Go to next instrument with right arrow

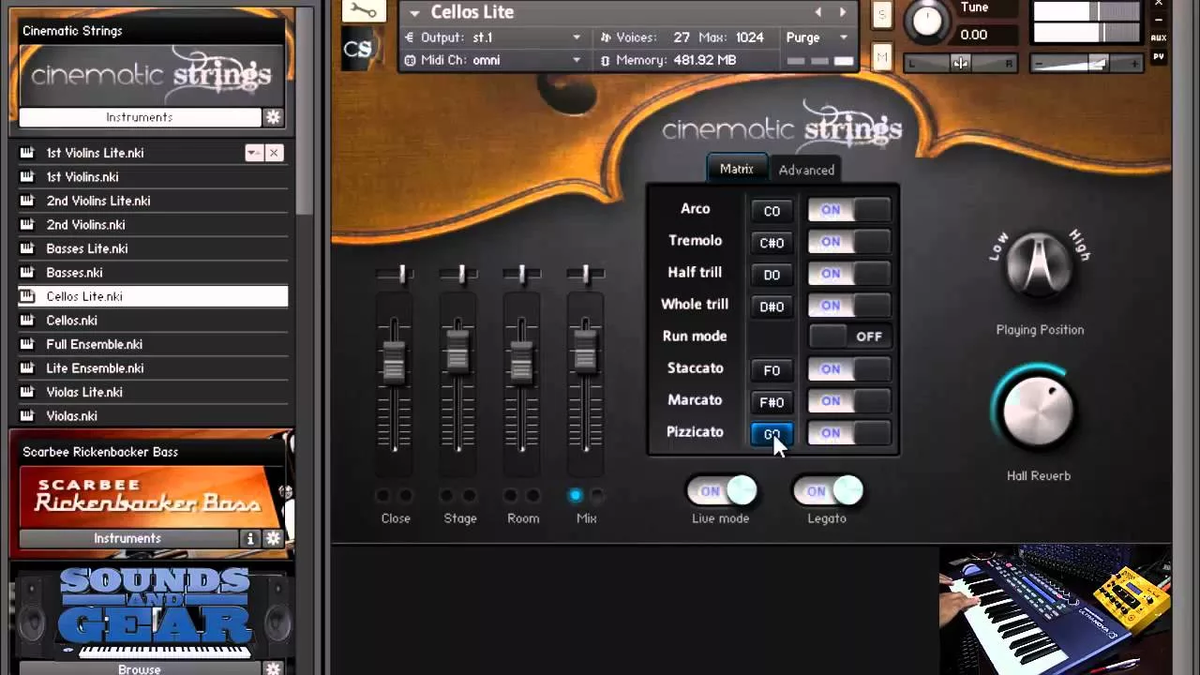click(843, 12)
